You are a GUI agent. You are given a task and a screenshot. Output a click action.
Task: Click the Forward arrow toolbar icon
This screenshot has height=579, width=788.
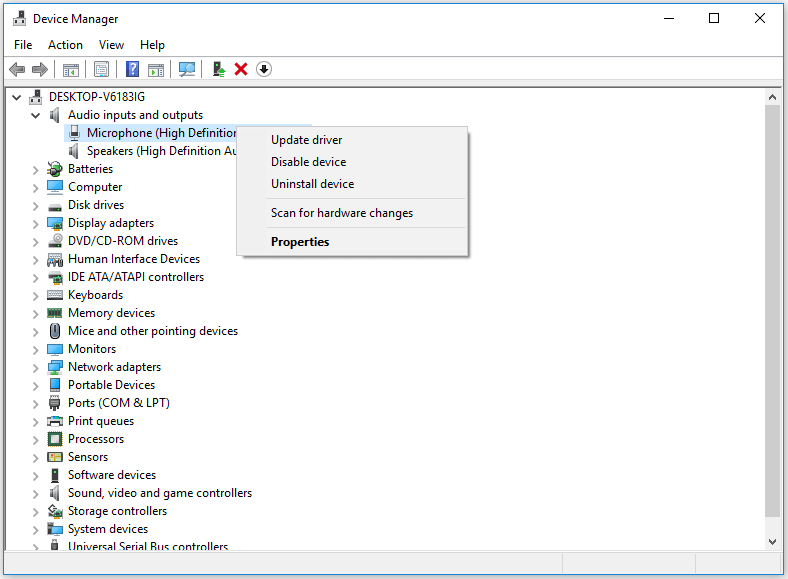(x=40, y=69)
